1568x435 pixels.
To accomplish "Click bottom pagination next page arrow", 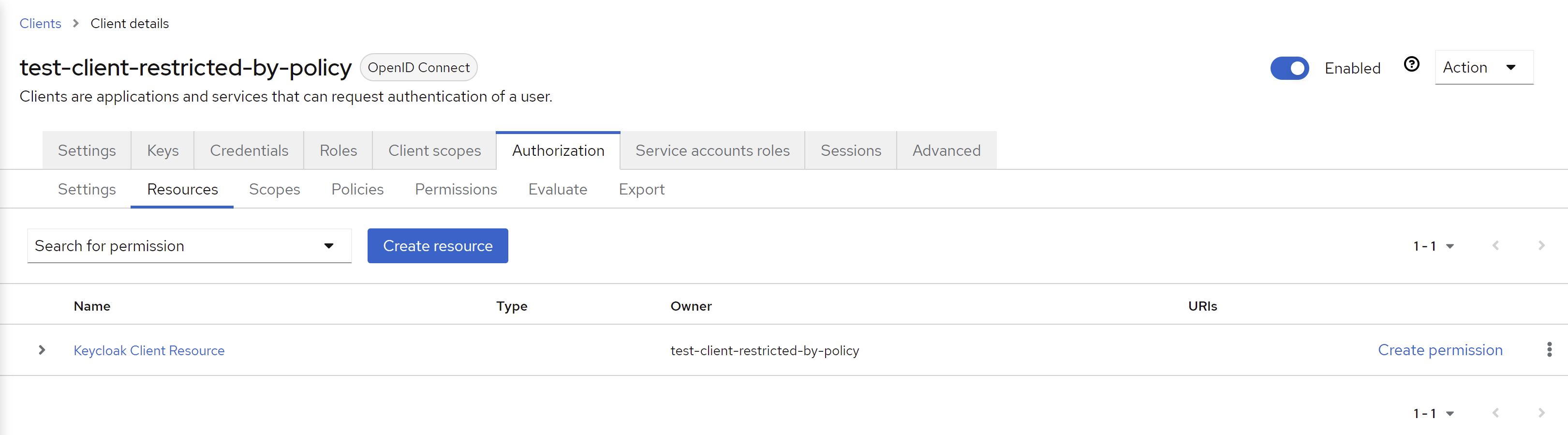I will (1540, 413).
